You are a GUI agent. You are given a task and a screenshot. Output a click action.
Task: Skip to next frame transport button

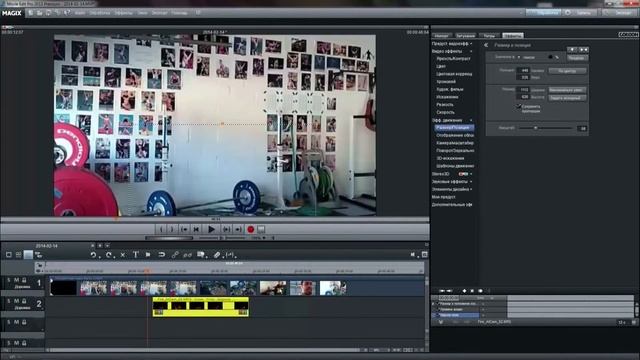(226, 229)
